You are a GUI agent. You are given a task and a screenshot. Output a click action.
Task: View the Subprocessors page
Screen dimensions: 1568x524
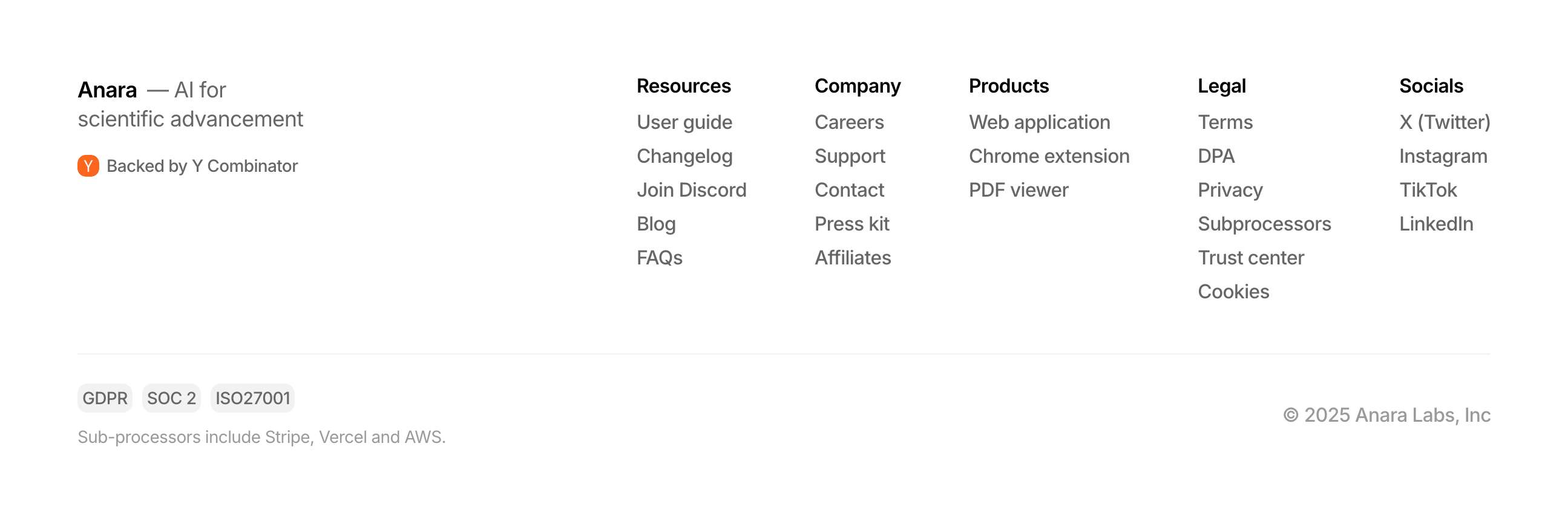pyautogui.click(x=1264, y=224)
